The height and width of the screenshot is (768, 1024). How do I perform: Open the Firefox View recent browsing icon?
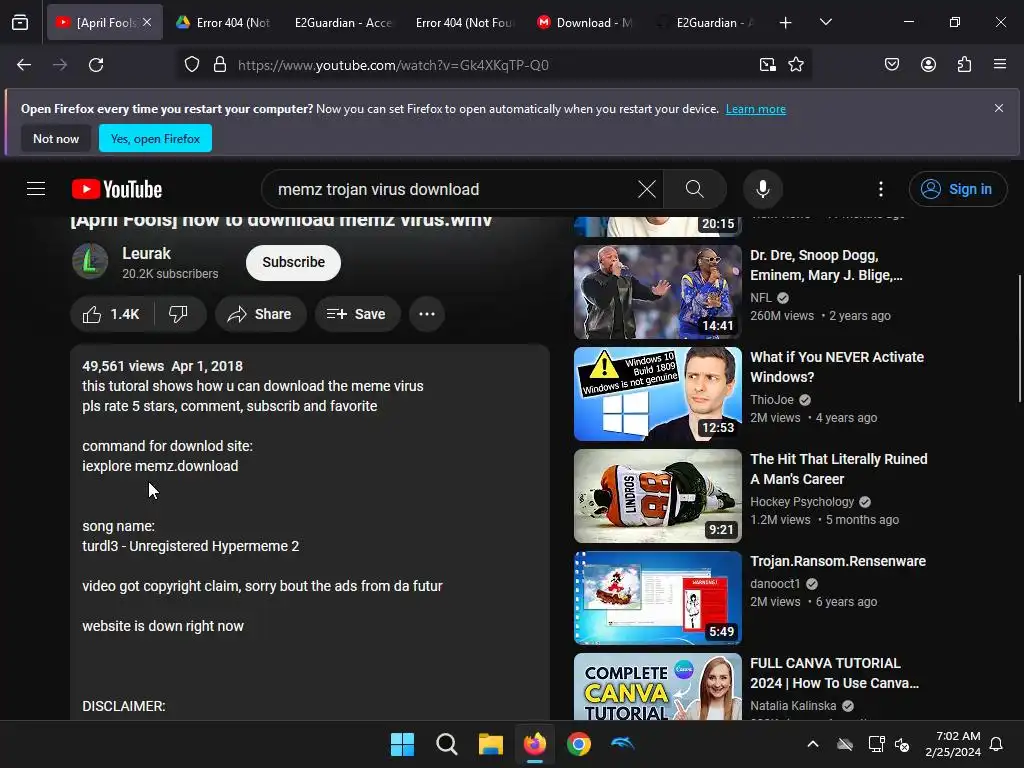[x=20, y=22]
